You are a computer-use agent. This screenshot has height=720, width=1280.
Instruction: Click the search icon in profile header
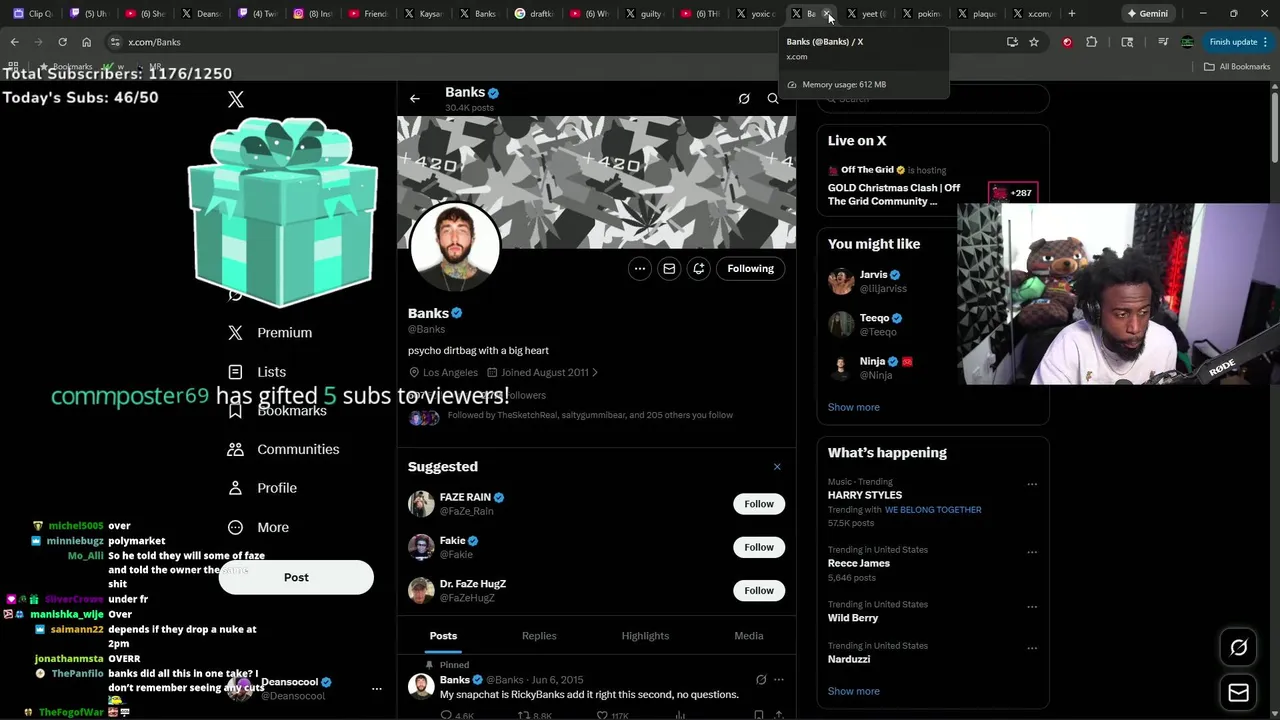tap(773, 99)
